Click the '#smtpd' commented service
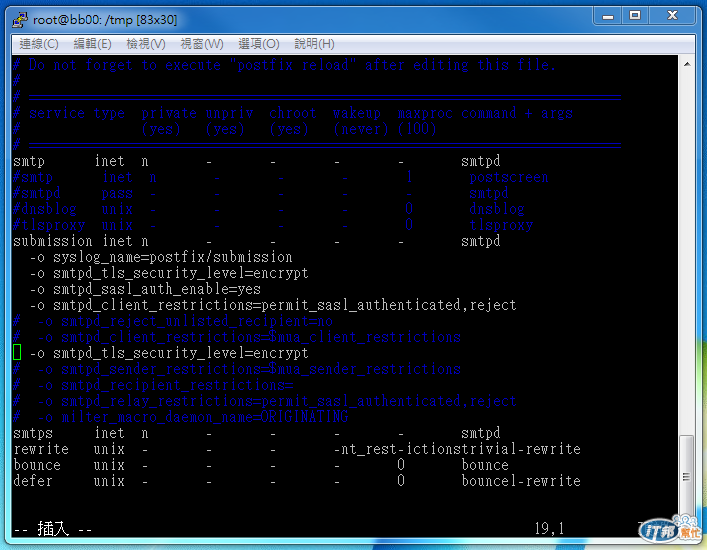Viewport: 707px width, 550px height. [37, 193]
